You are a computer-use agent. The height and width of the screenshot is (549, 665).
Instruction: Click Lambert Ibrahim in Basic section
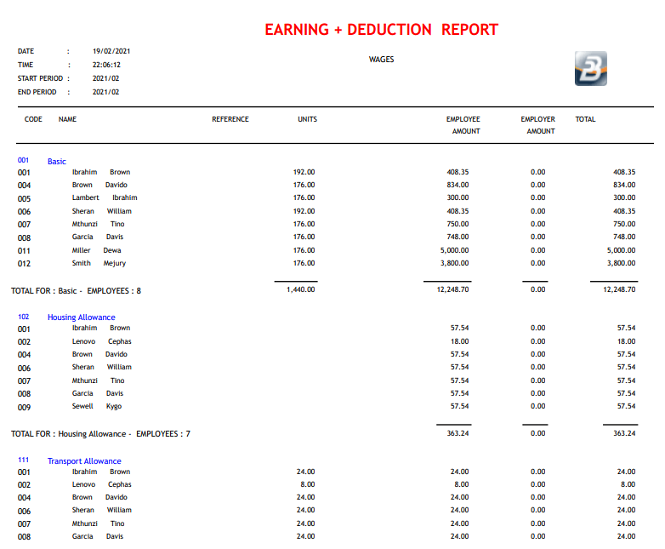(104, 198)
